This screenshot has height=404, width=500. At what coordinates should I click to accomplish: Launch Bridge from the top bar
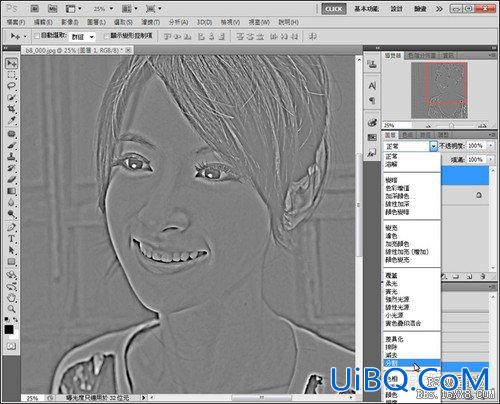[x=34, y=9]
